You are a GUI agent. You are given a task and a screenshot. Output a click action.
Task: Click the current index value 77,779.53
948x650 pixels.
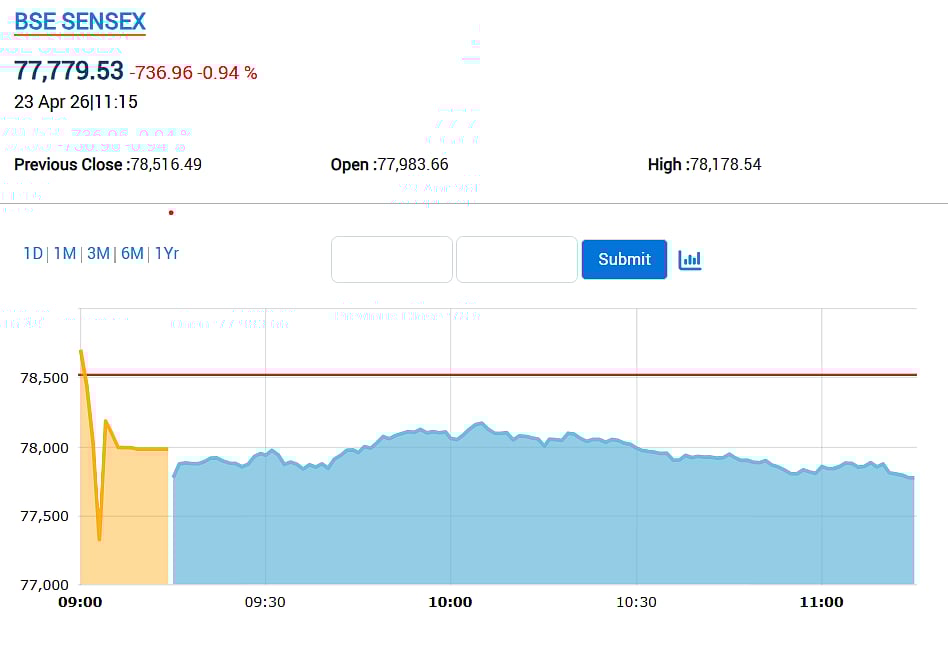coord(69,71)
